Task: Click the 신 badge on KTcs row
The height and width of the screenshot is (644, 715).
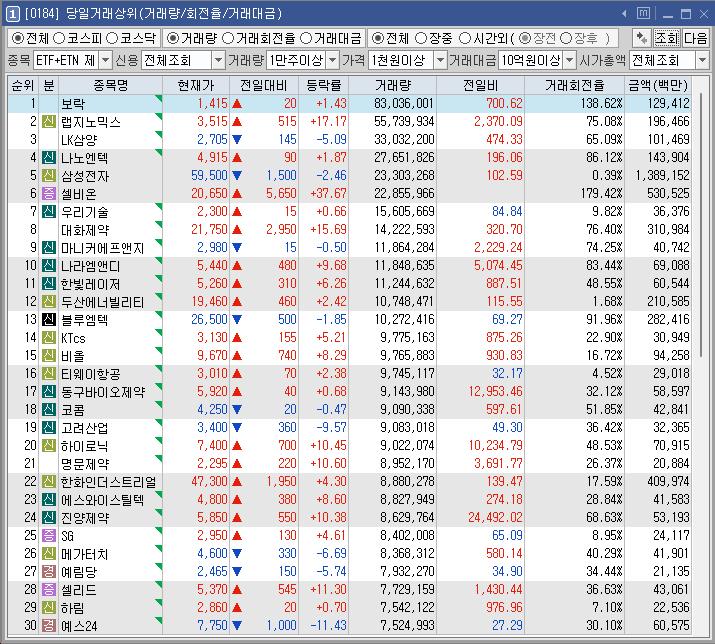Action: pyautogui.click(x=49, y=338)
